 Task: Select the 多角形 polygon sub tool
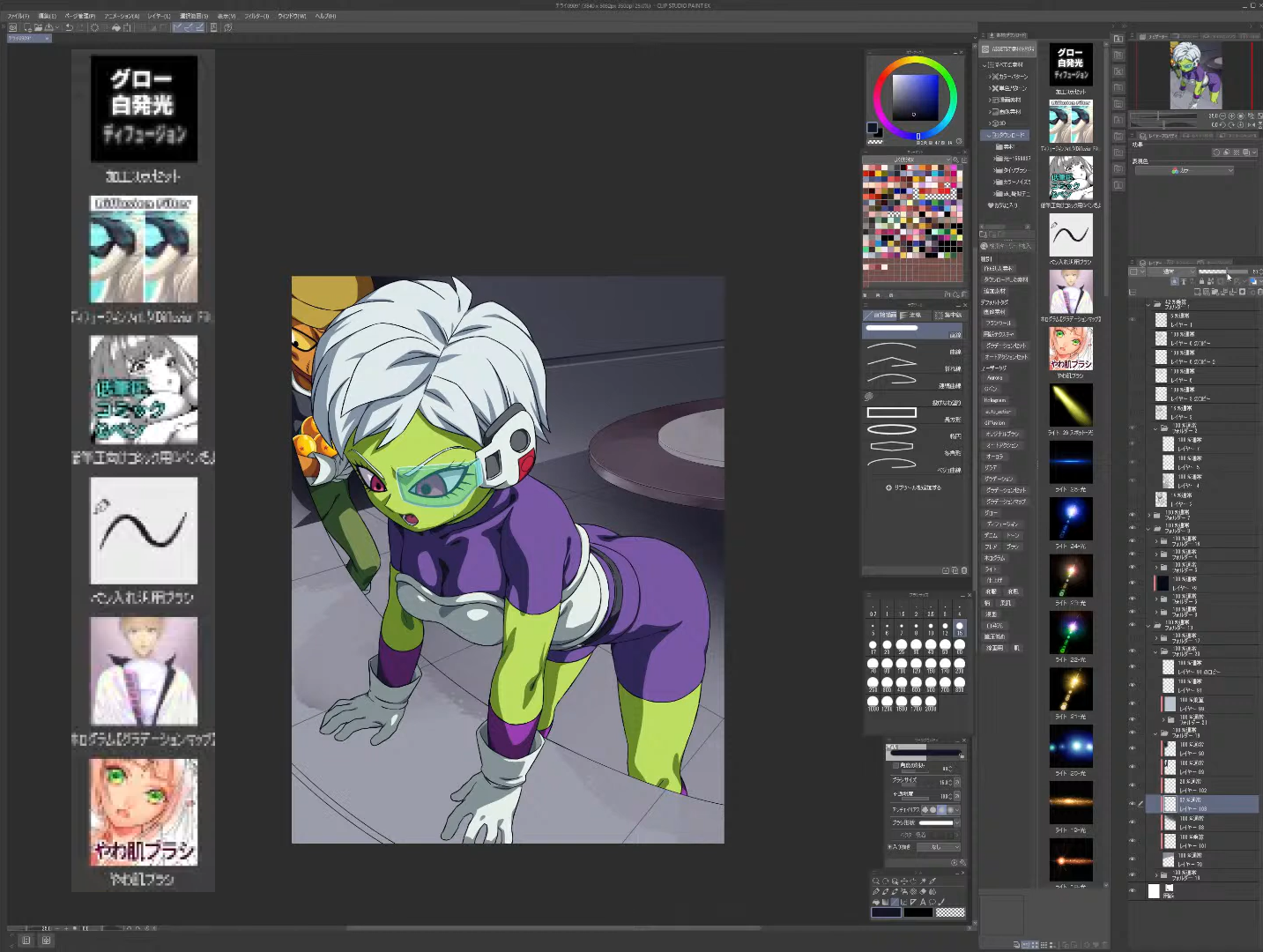coord(913,450)
